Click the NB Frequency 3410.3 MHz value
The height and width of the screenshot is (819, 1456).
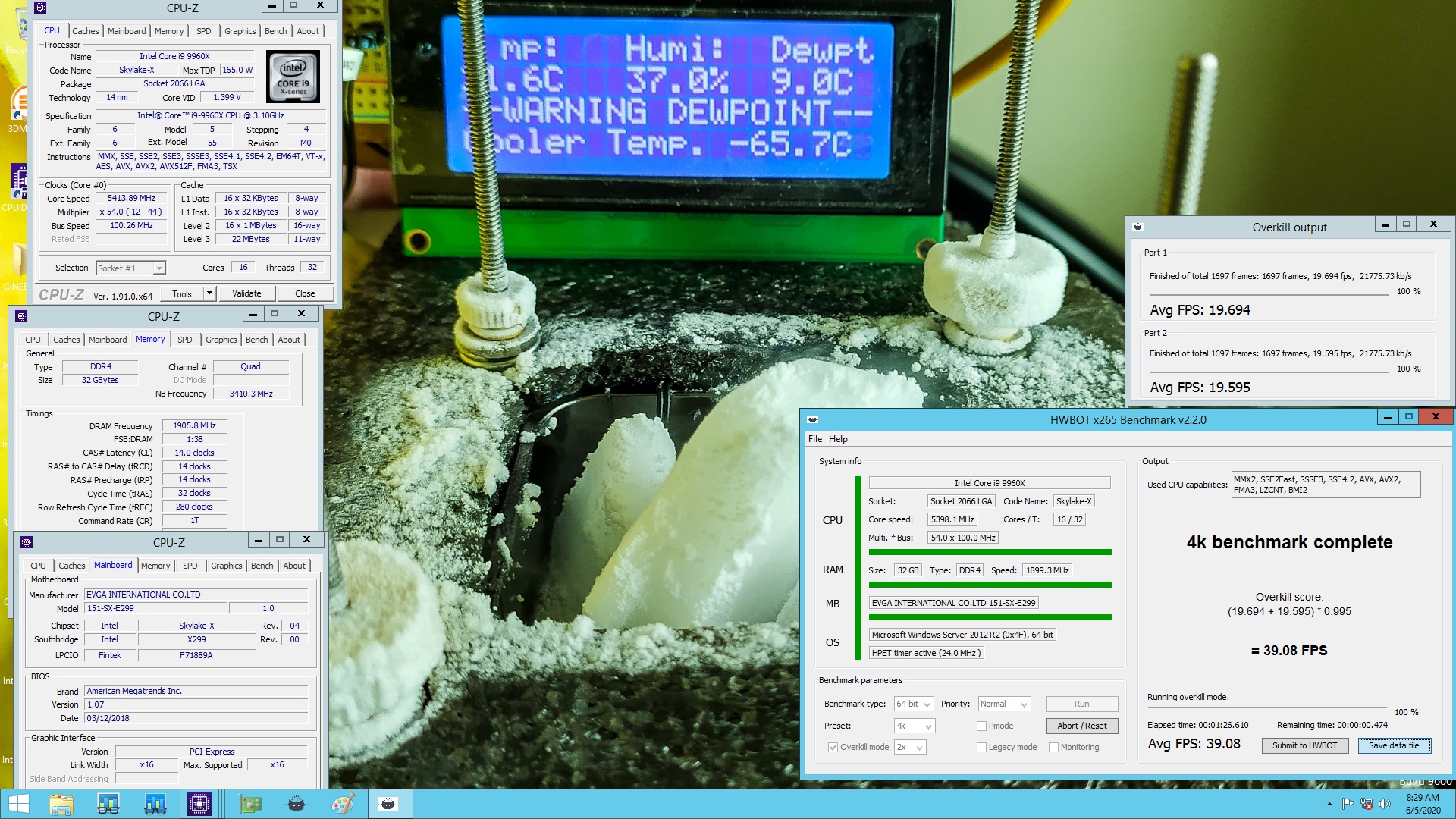pos(251,394)
